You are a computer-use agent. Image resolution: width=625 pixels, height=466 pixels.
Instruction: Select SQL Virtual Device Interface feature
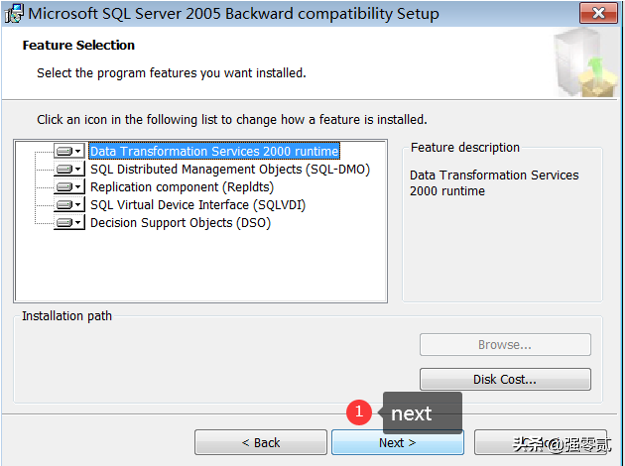(x=197, y=205)
